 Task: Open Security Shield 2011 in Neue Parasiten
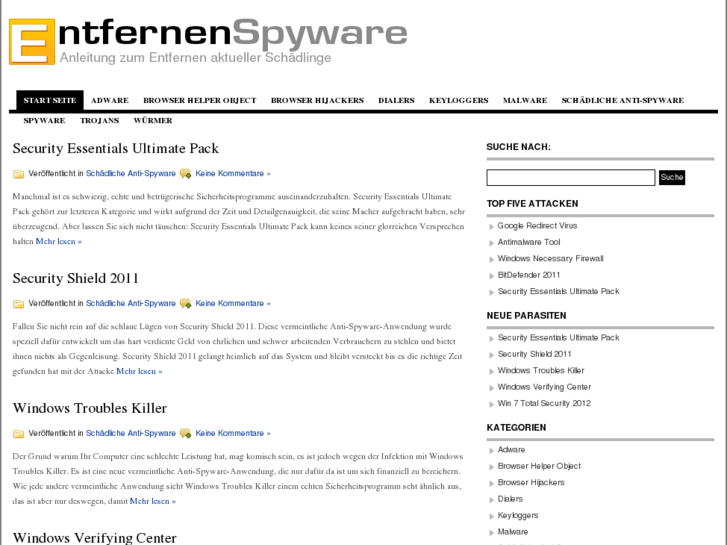[535, 354]
